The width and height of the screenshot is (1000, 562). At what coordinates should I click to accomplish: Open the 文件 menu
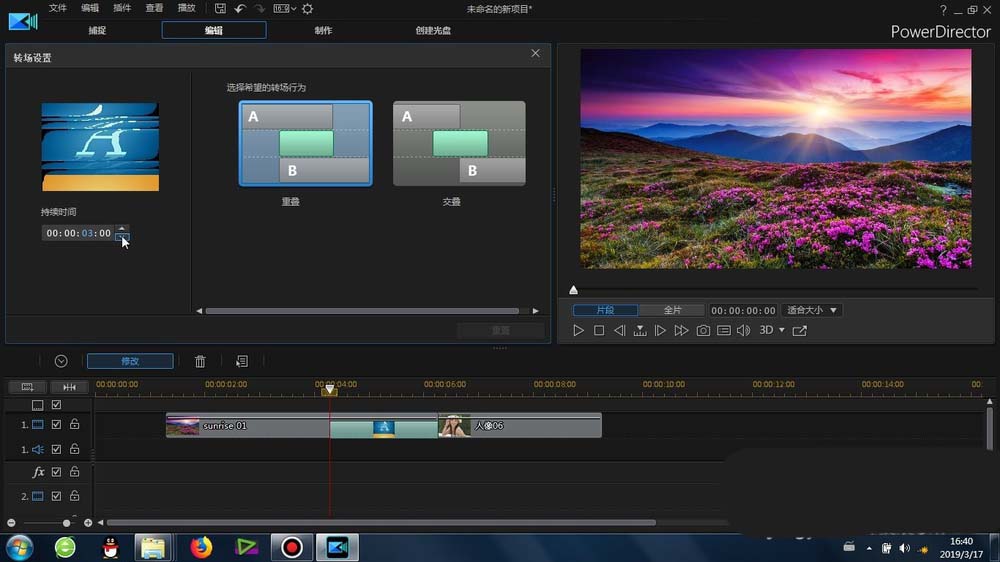pyautogui.click(x=57, y=8)
